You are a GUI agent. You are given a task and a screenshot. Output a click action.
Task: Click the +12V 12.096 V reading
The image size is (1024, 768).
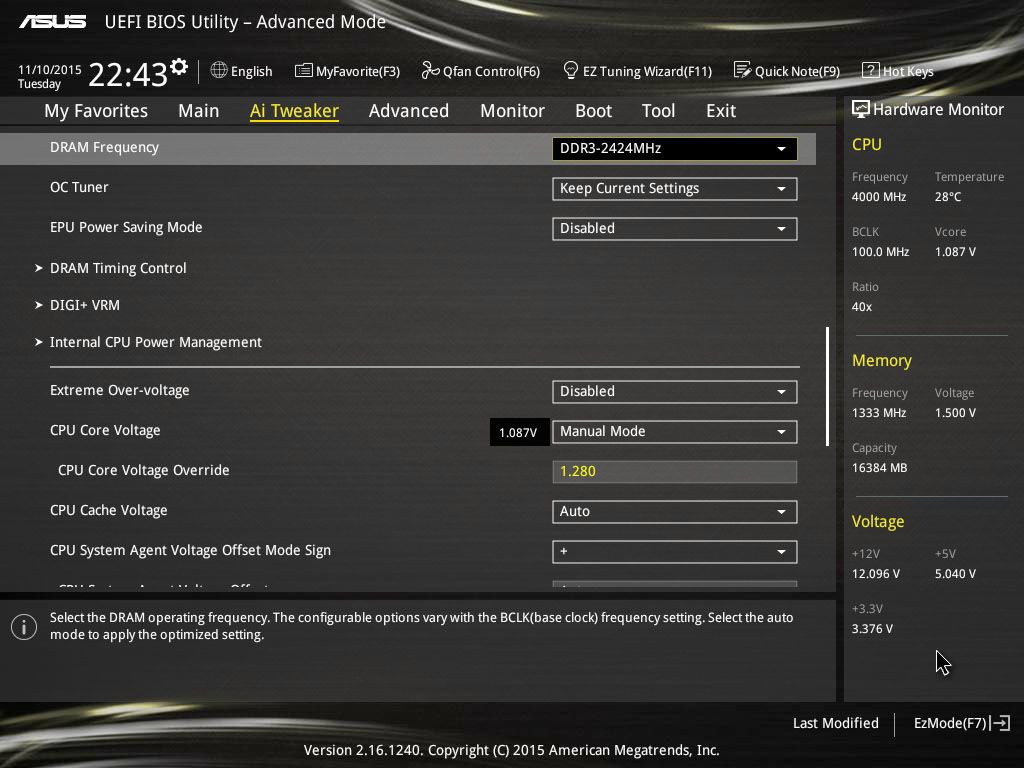coord(876,573)
